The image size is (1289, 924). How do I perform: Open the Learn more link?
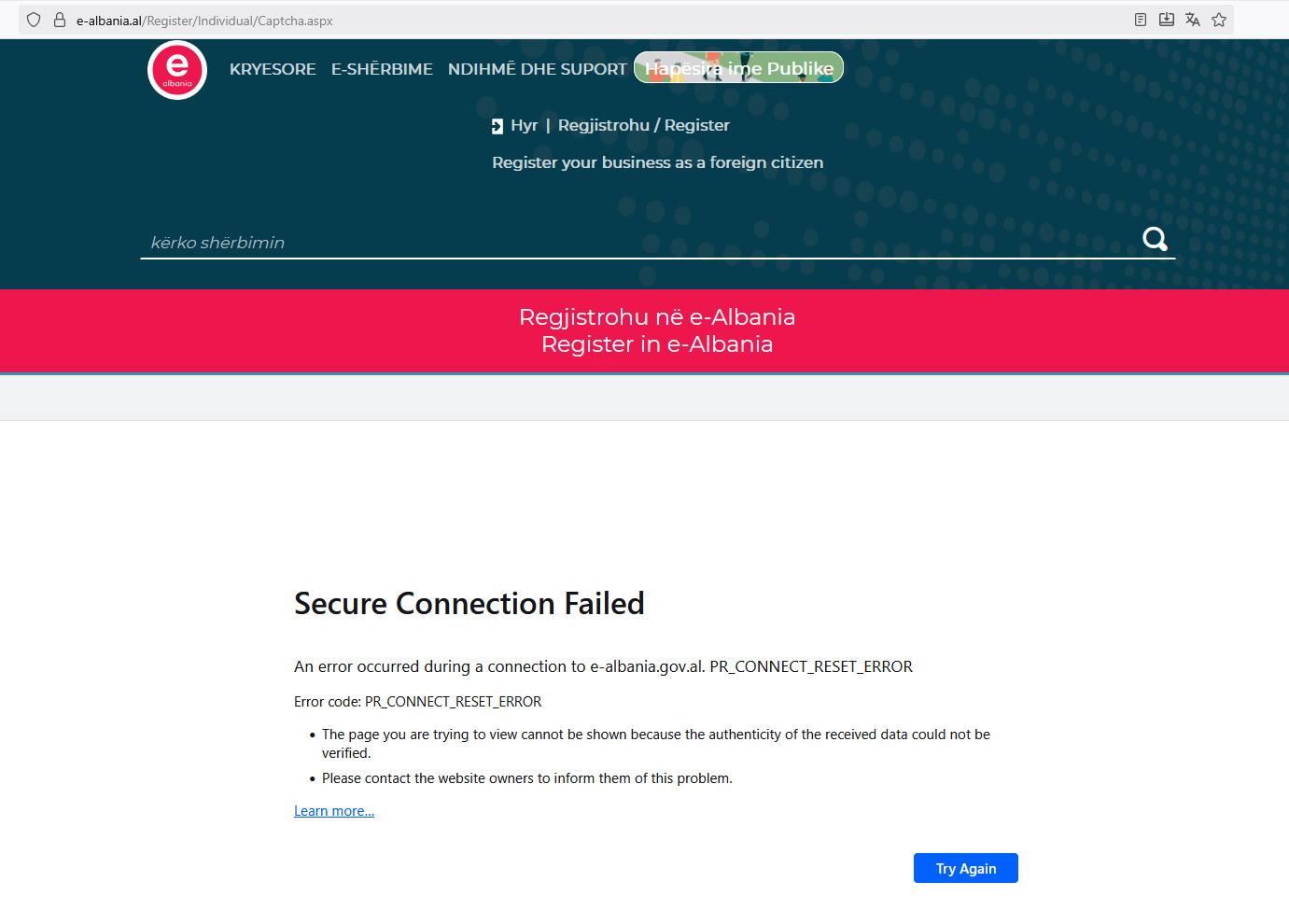333,810
